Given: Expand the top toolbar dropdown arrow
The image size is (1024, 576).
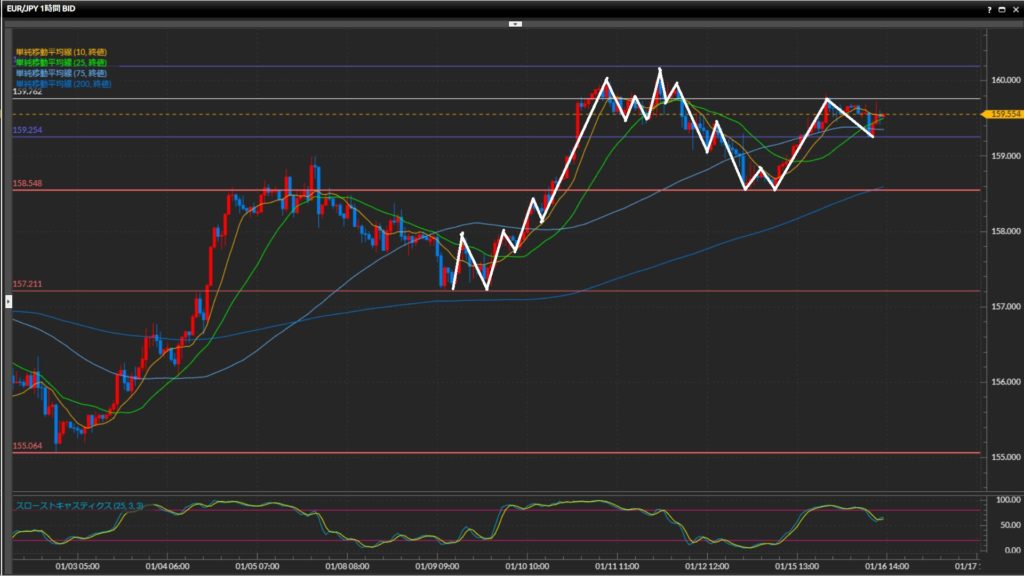Looking at the screenshot, I should click(x=514, y=22).
